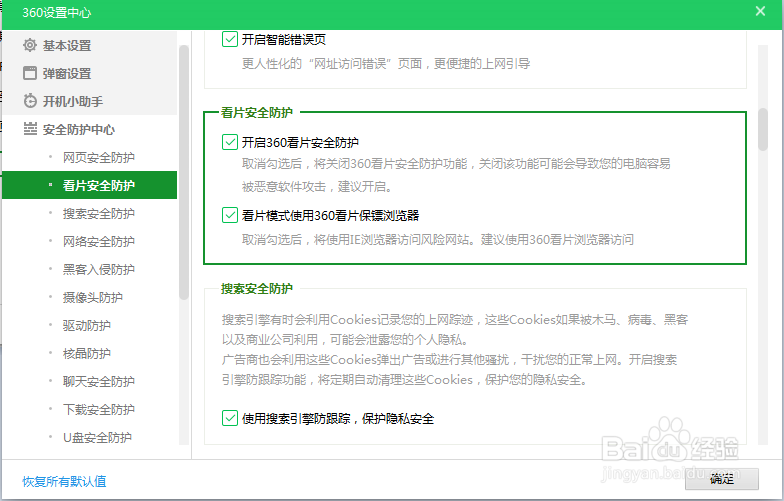Toggle 使用搜索引擎防跟踪 checkbox
The height and width of the screenshot is (501, 784).
(230, 418)
